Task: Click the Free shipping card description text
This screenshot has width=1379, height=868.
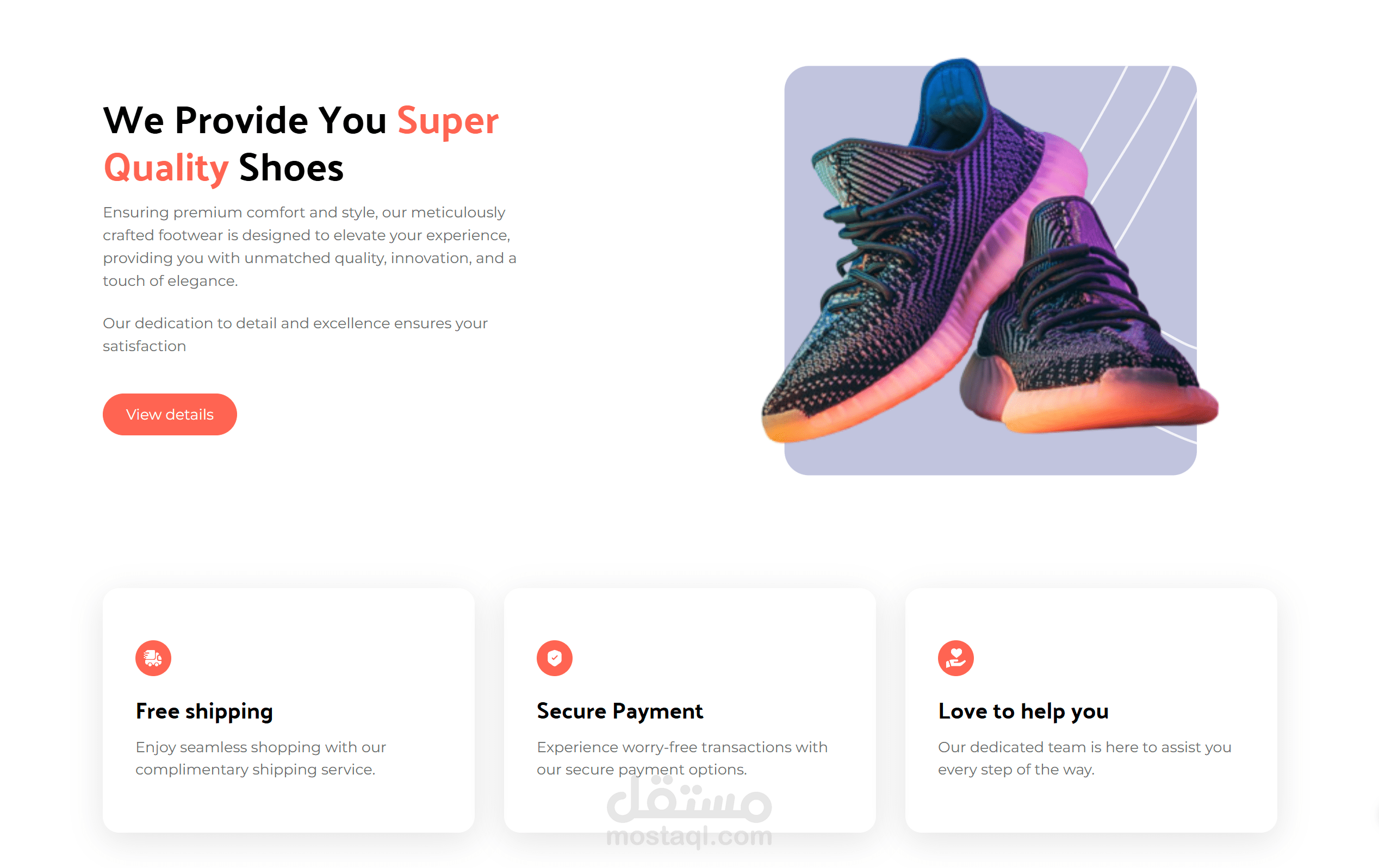Action: pos(260,758)
